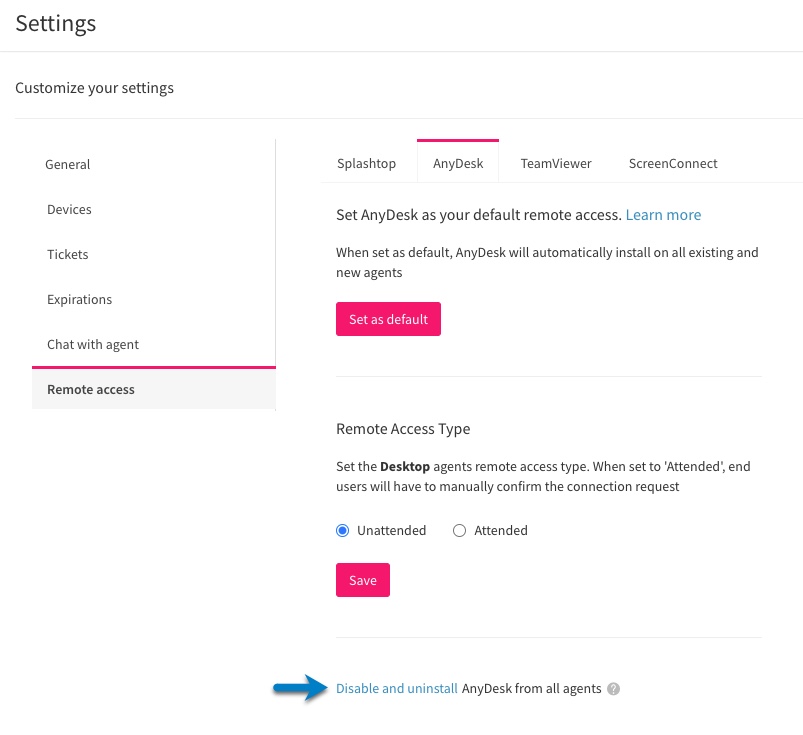Select Remote access in sidebar

[x=154, y=389]
